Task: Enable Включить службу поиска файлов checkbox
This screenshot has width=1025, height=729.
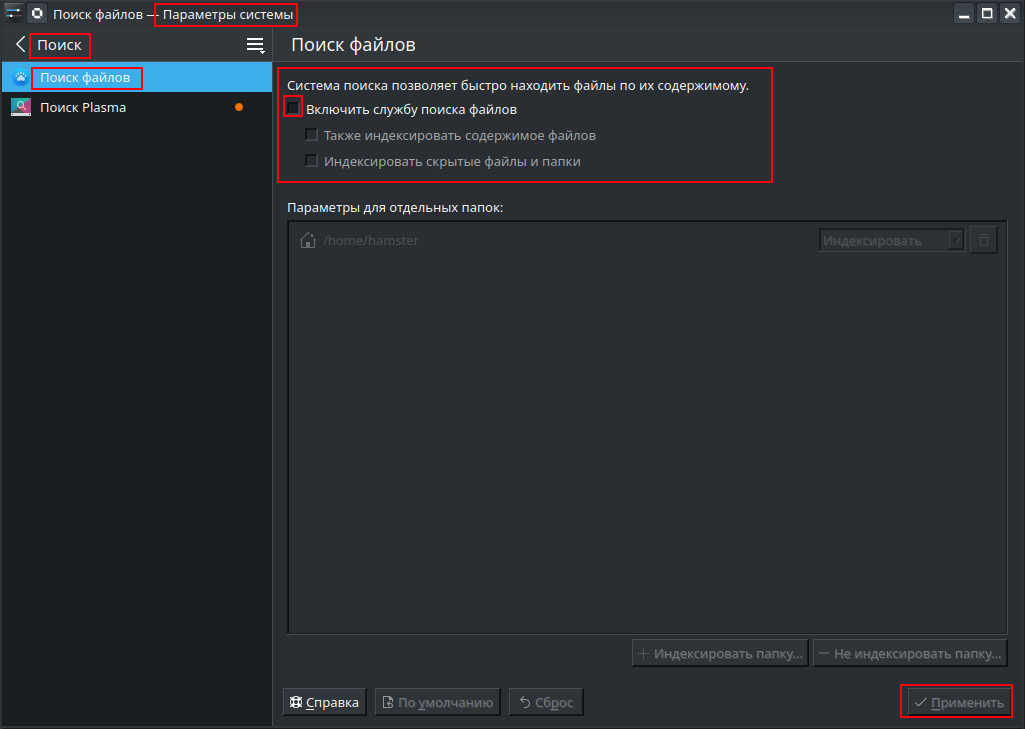Action: click(x=294, y=108)
